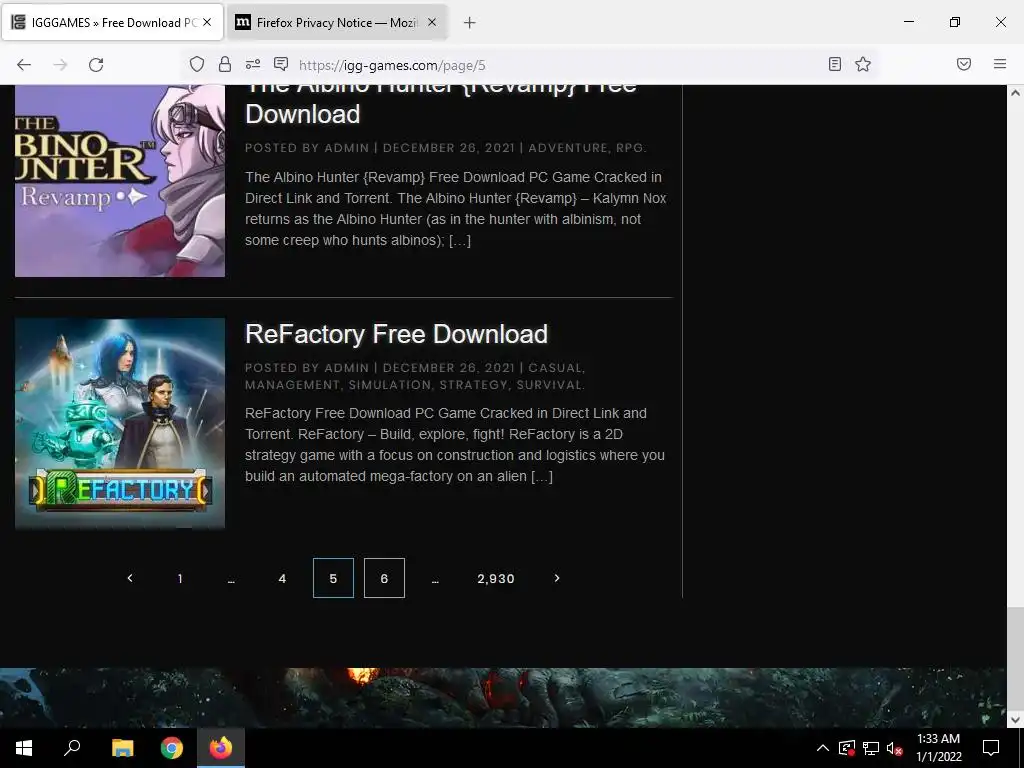
Task: Bookmark this page with the star icon
Action: pos(863,64)
